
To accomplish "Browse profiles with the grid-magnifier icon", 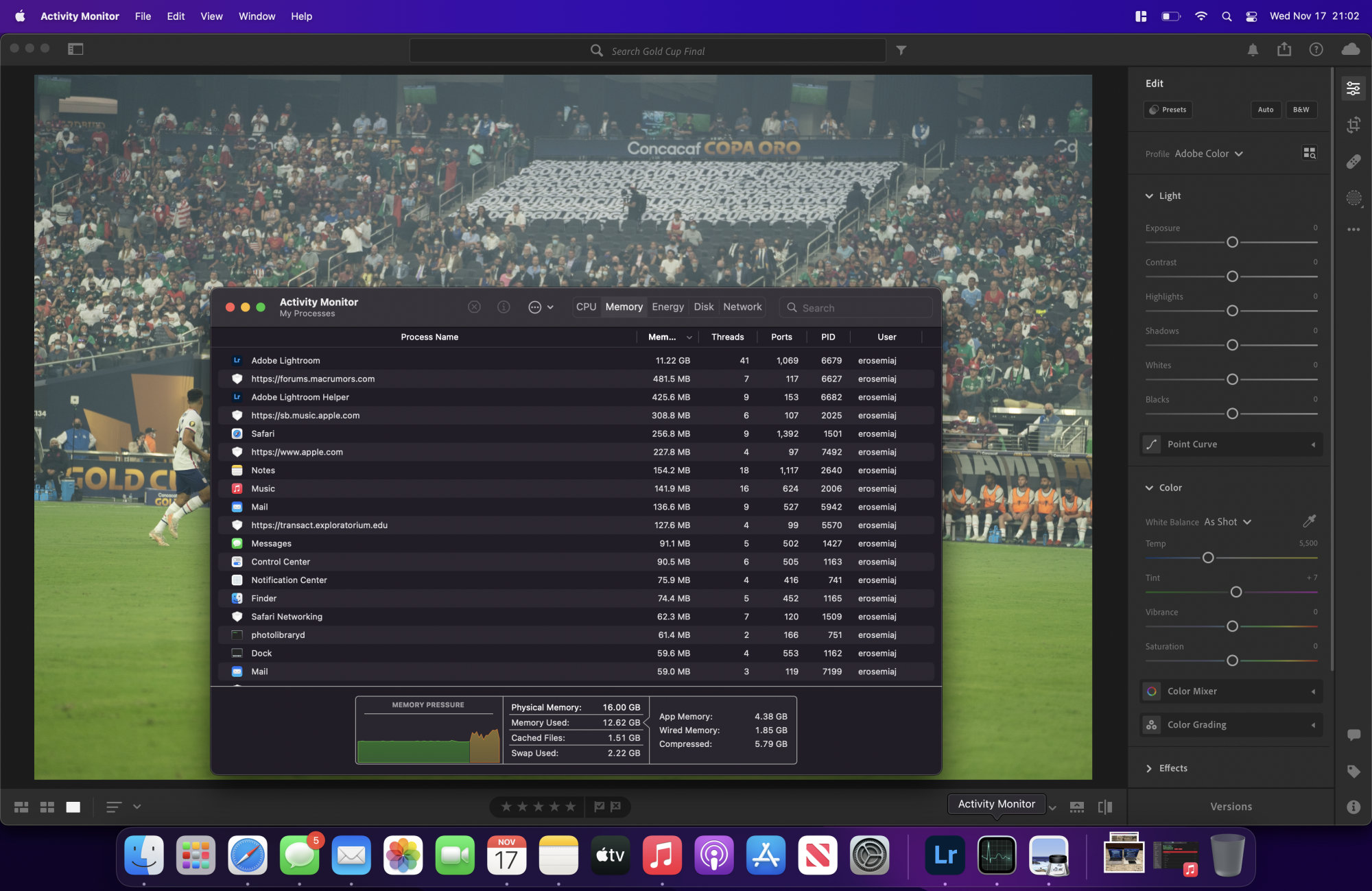I will point(1309,153).
